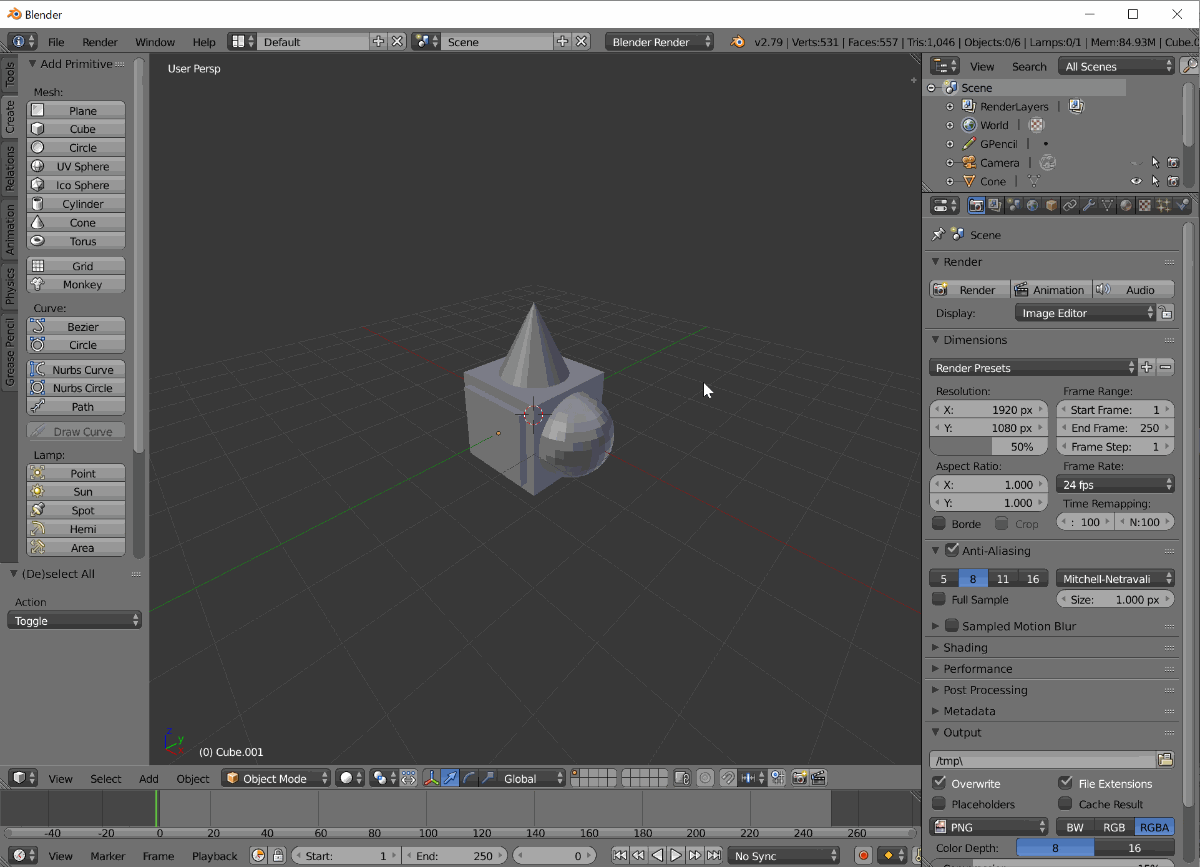Enable the Cache Result checkbox
Screen dimensions: 1200x867
[x=1065, y=803]
